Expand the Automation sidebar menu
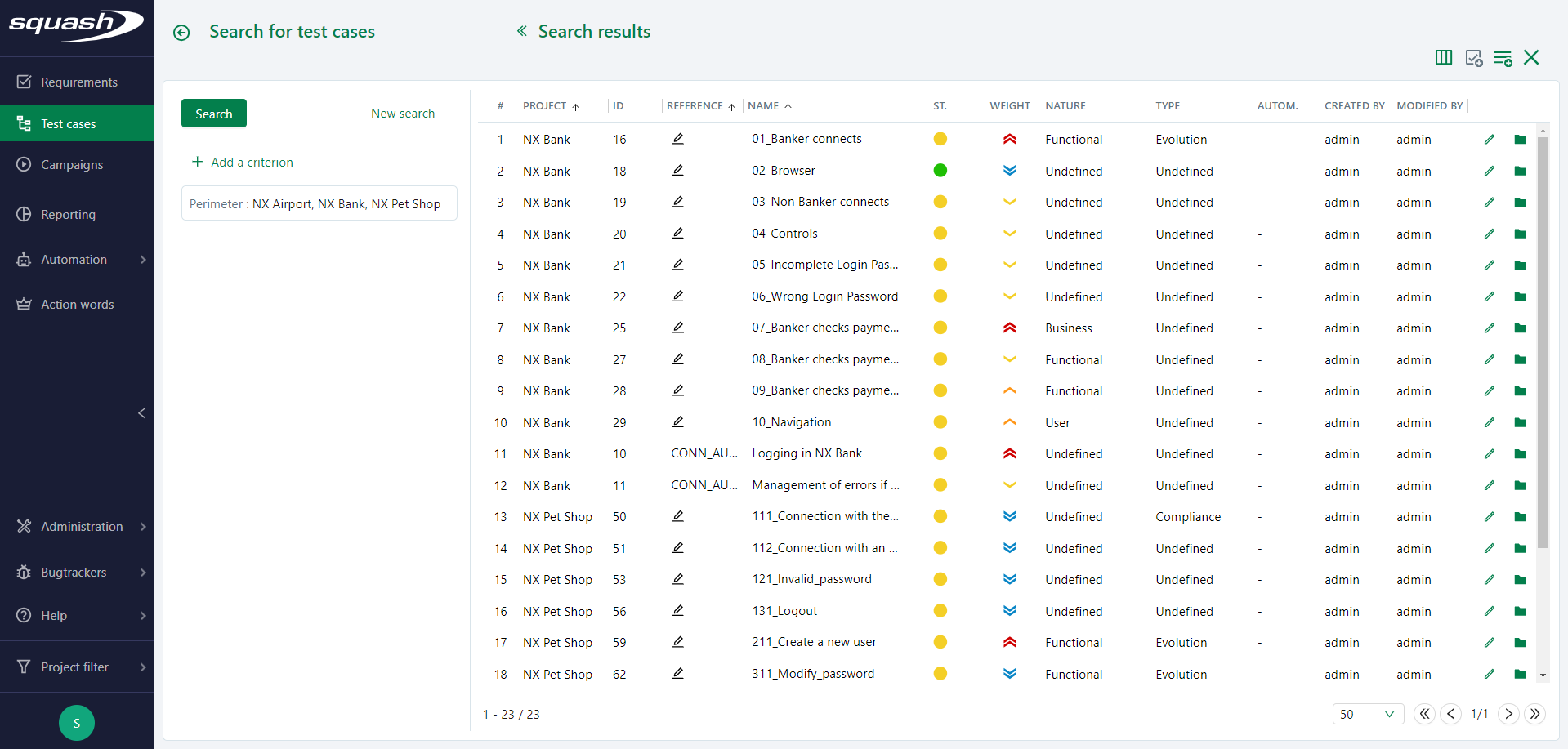This screenshot has height=749, width=1568. click(74, 259)
